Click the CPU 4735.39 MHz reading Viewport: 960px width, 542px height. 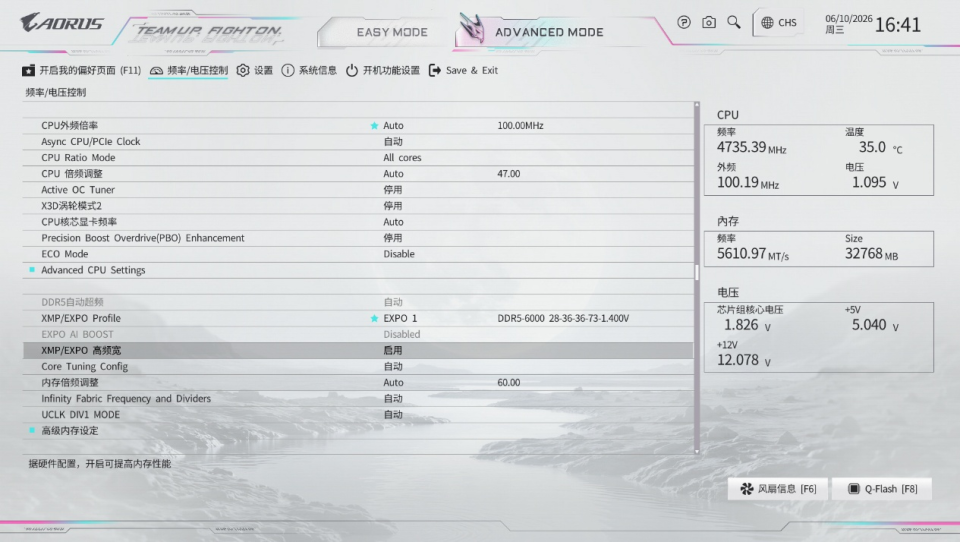(751, 148)
